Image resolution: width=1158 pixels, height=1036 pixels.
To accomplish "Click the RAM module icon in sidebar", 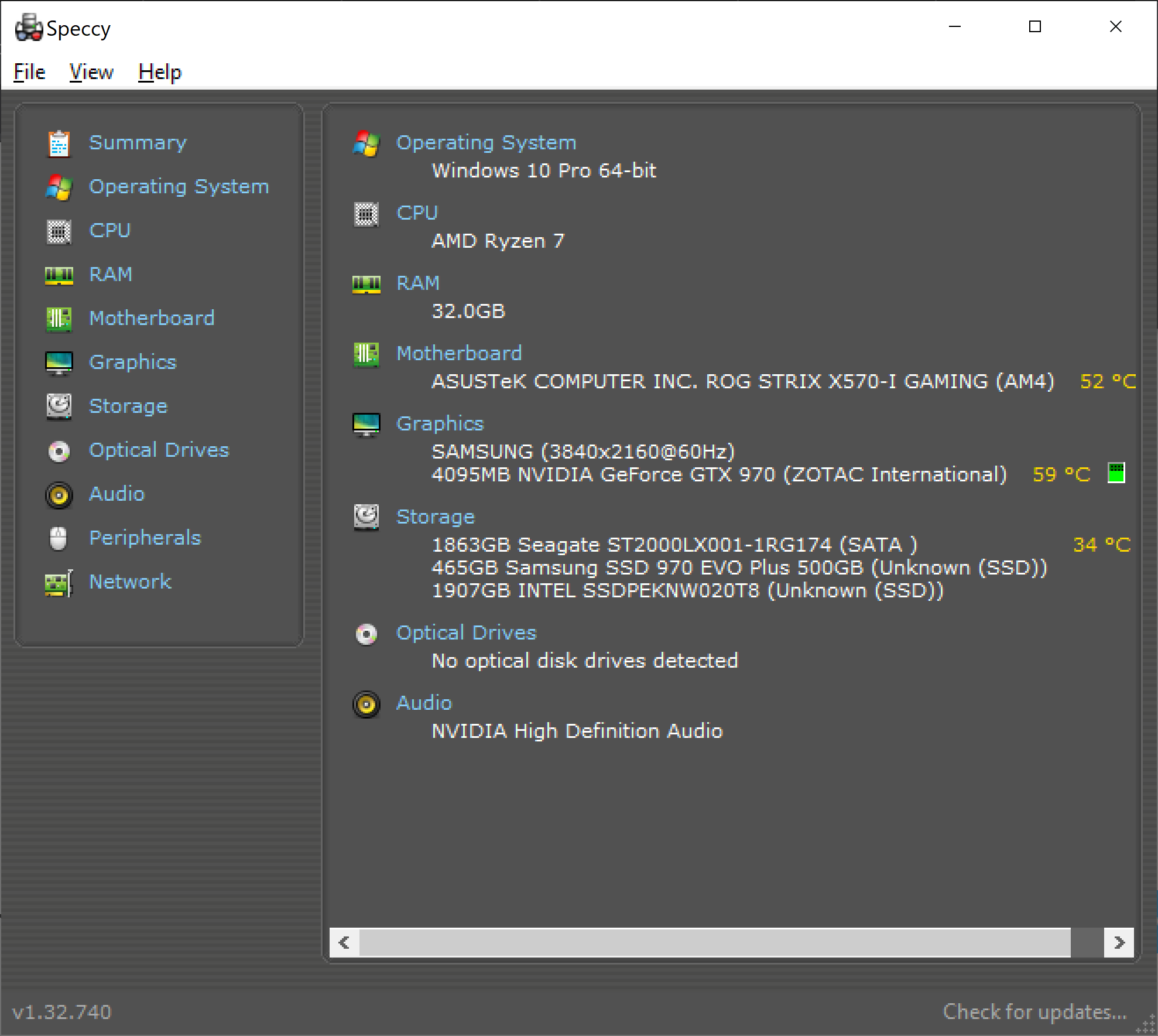I will click(59, 275).
